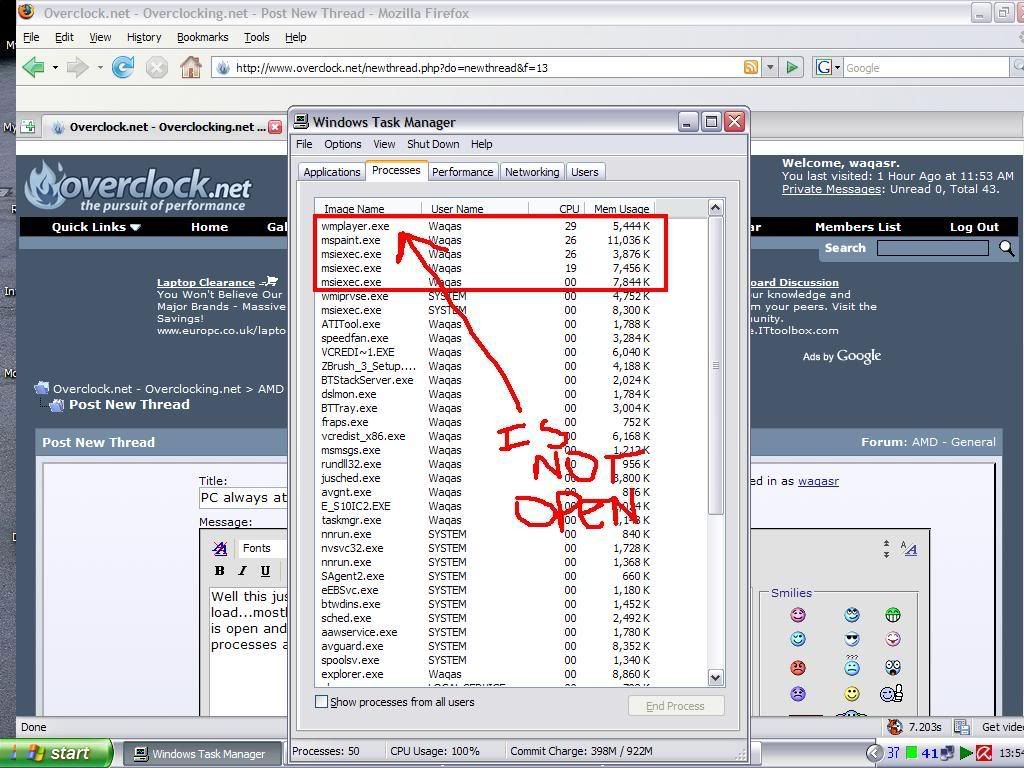Insert the red angry smiley
Image resolution: width=1024 pixels, height=768 pixels.
798,667
